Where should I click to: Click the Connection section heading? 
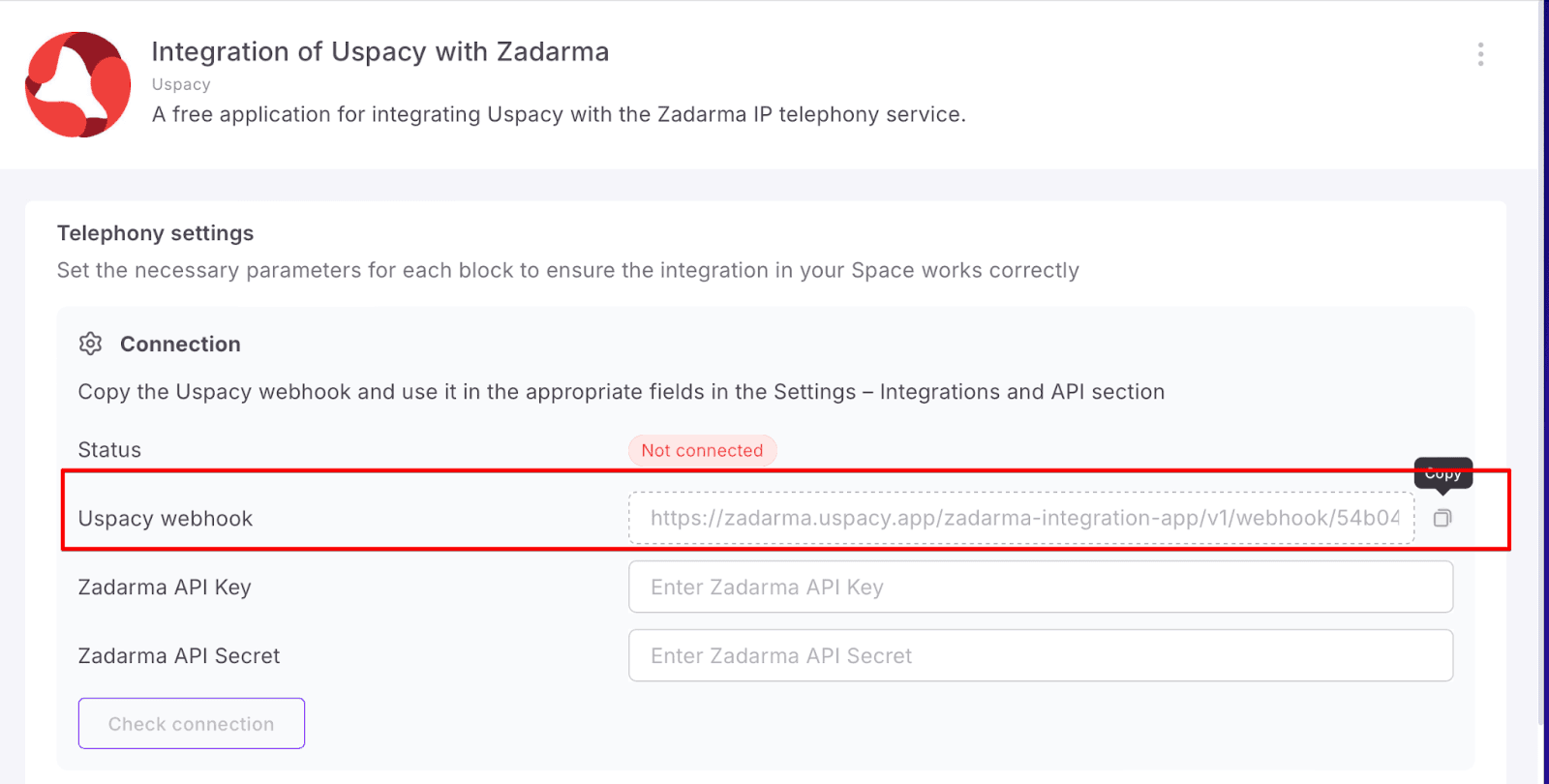(x=180, y=344)
